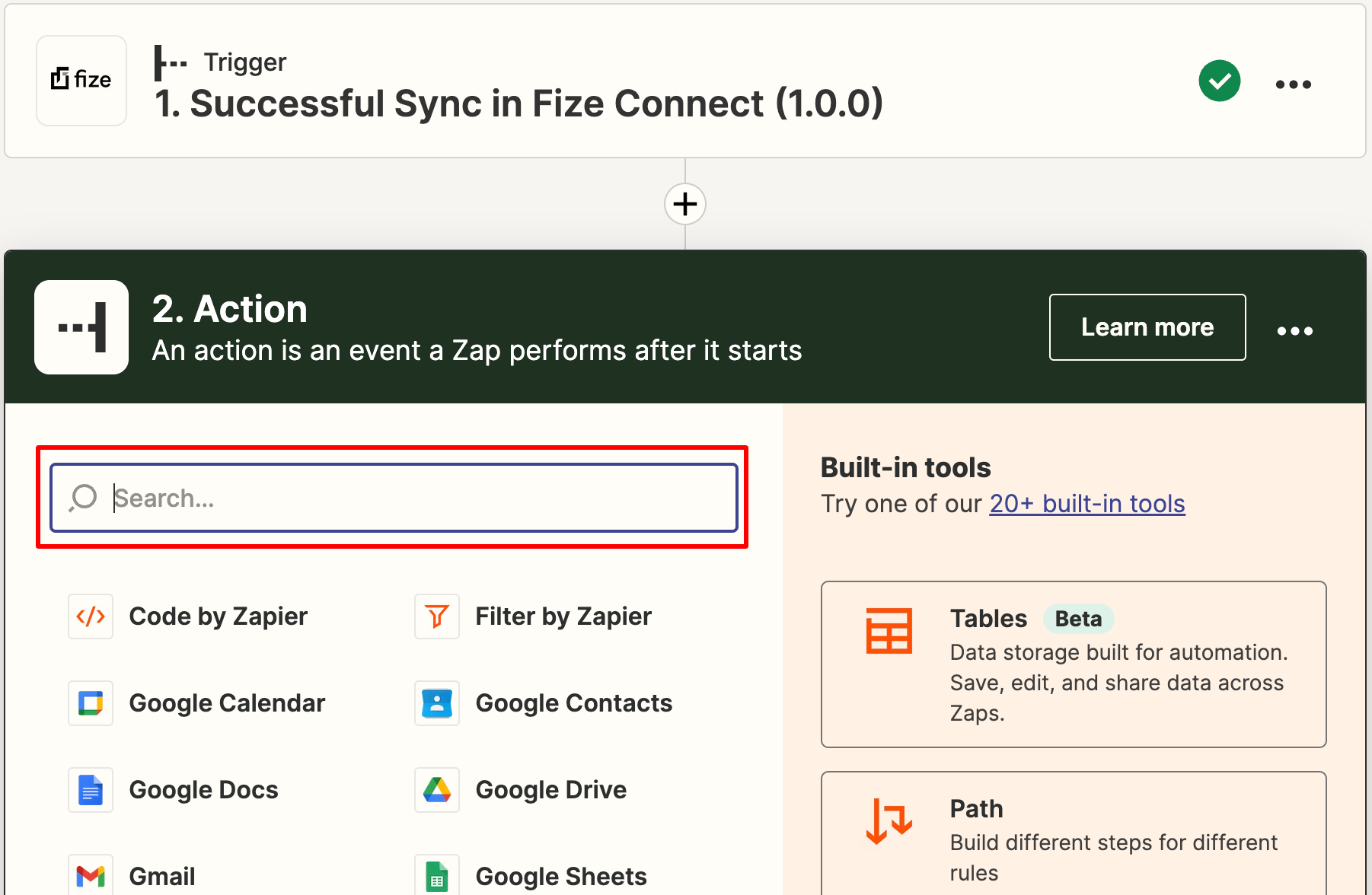Select the Code by Zapier icon
This screenshot has height=895, width=1372.
[x=91, y=616]
